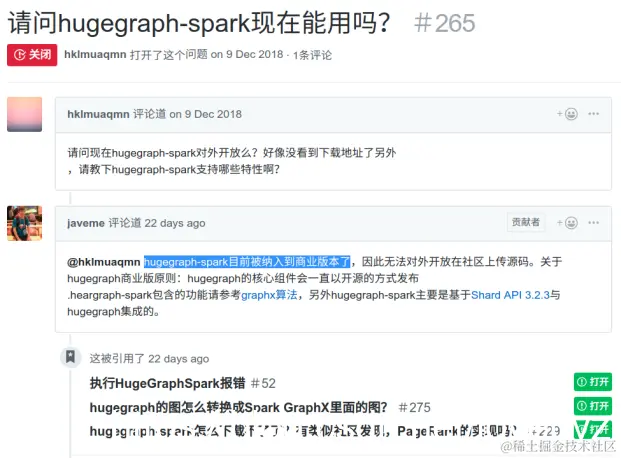Open more options on hklmuaqmn's comment

pos(593,114)
